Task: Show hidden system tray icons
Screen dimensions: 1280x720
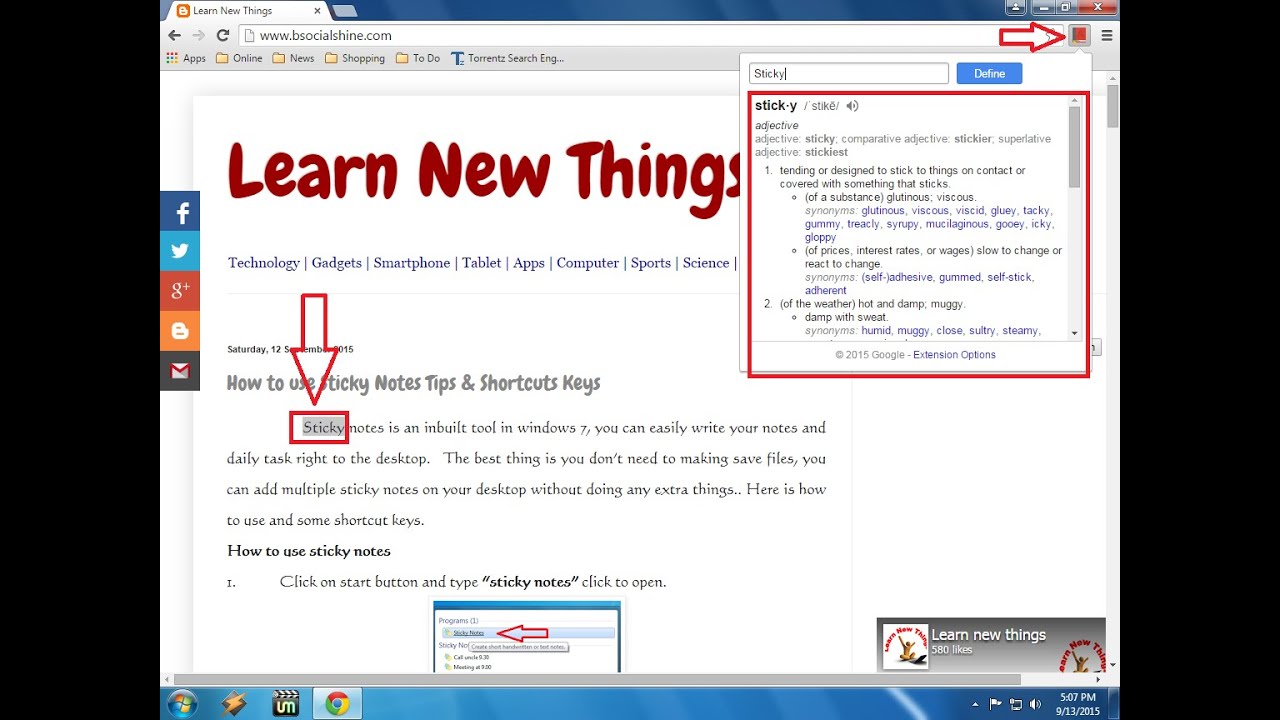Action: [976, 704]
